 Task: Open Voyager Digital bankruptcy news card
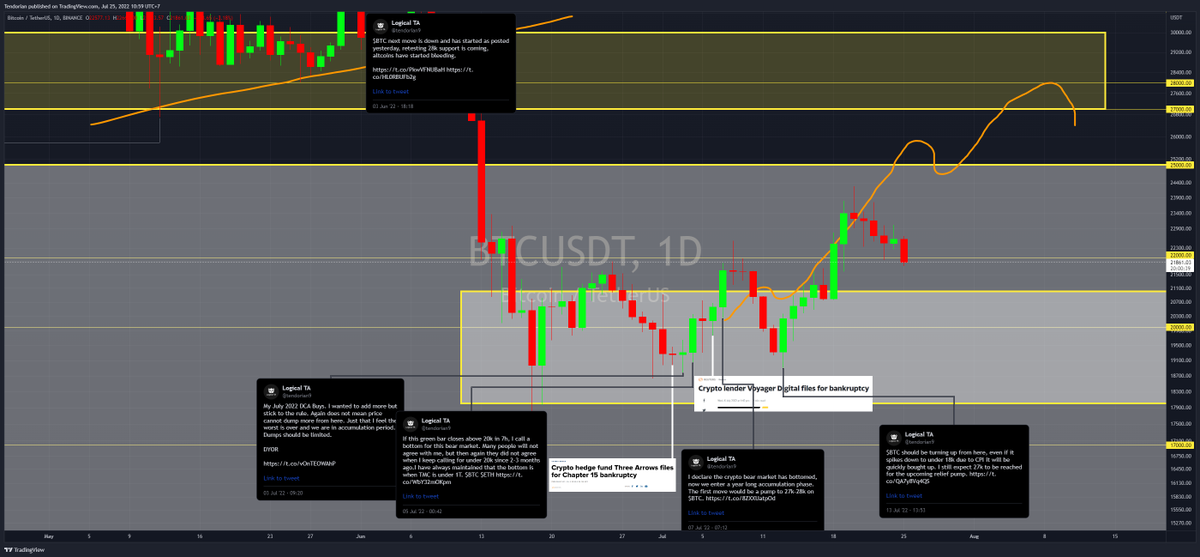point(783,393)
